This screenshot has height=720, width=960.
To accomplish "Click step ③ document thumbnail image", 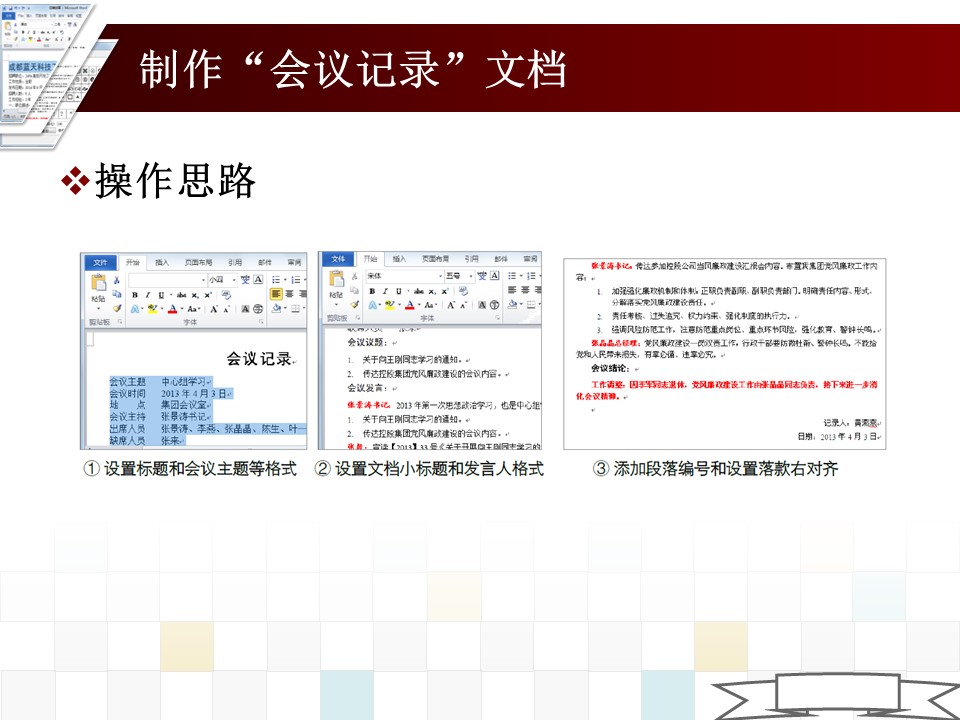I will tap(725, 354).
